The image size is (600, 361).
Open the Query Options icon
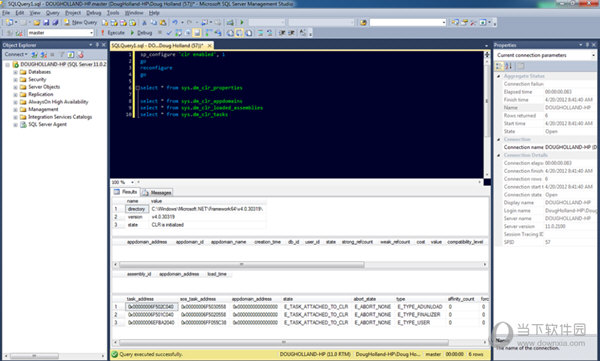[x=188, y=33]
